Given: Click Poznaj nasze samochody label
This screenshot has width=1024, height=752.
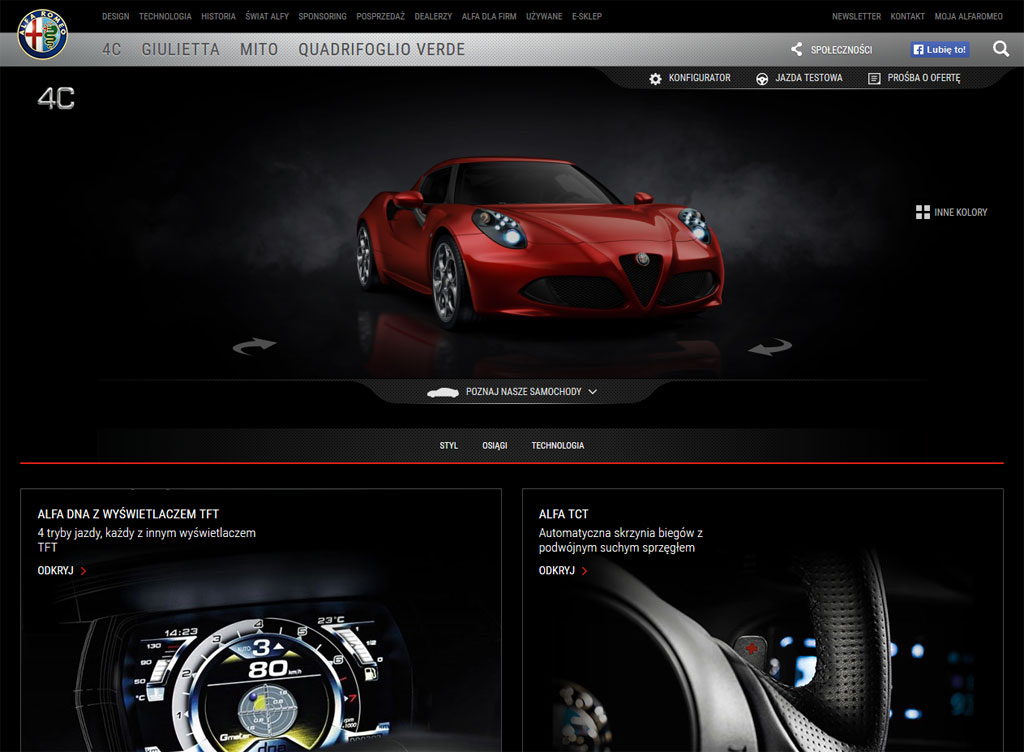Looking at the screenshot, I should coord(523,392).
